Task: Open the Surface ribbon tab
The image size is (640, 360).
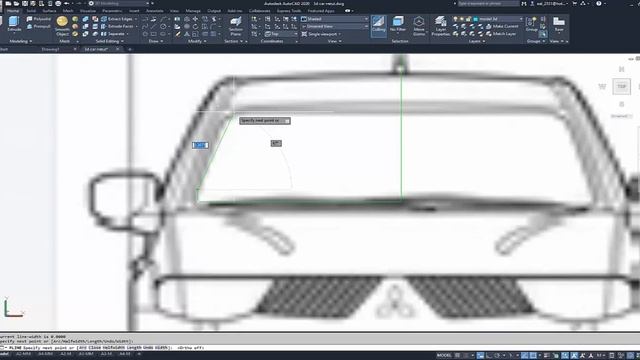Action: click(x=49, y=11)
